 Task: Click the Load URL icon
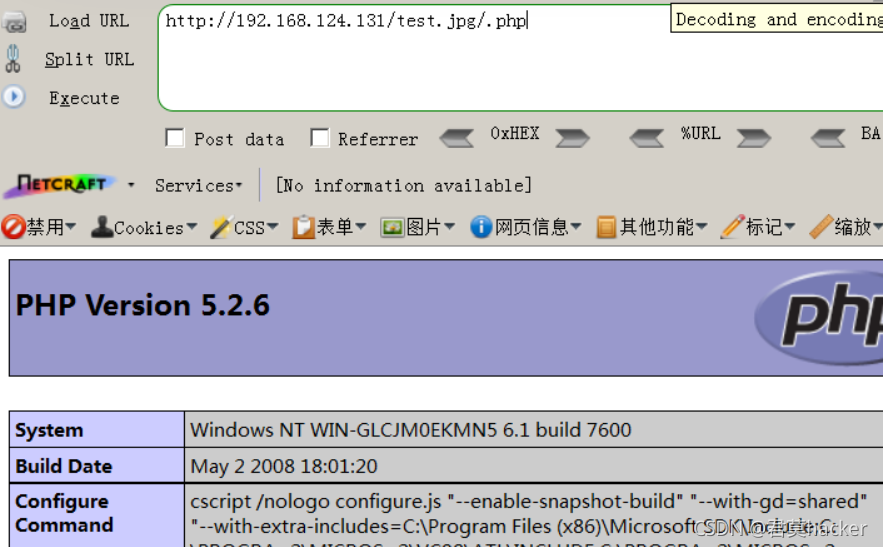click(14, 22)
